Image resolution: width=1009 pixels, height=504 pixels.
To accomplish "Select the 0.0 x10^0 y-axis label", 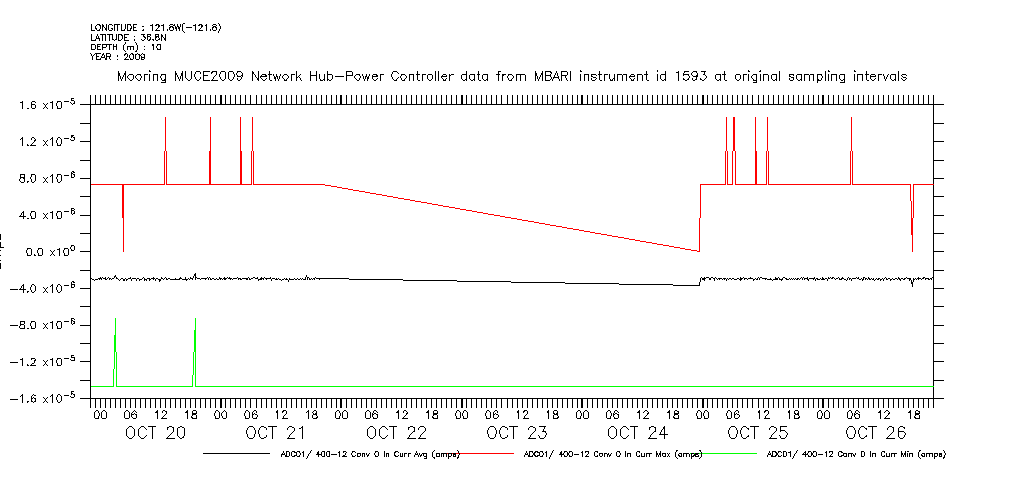I will click(x=43, y=251).
